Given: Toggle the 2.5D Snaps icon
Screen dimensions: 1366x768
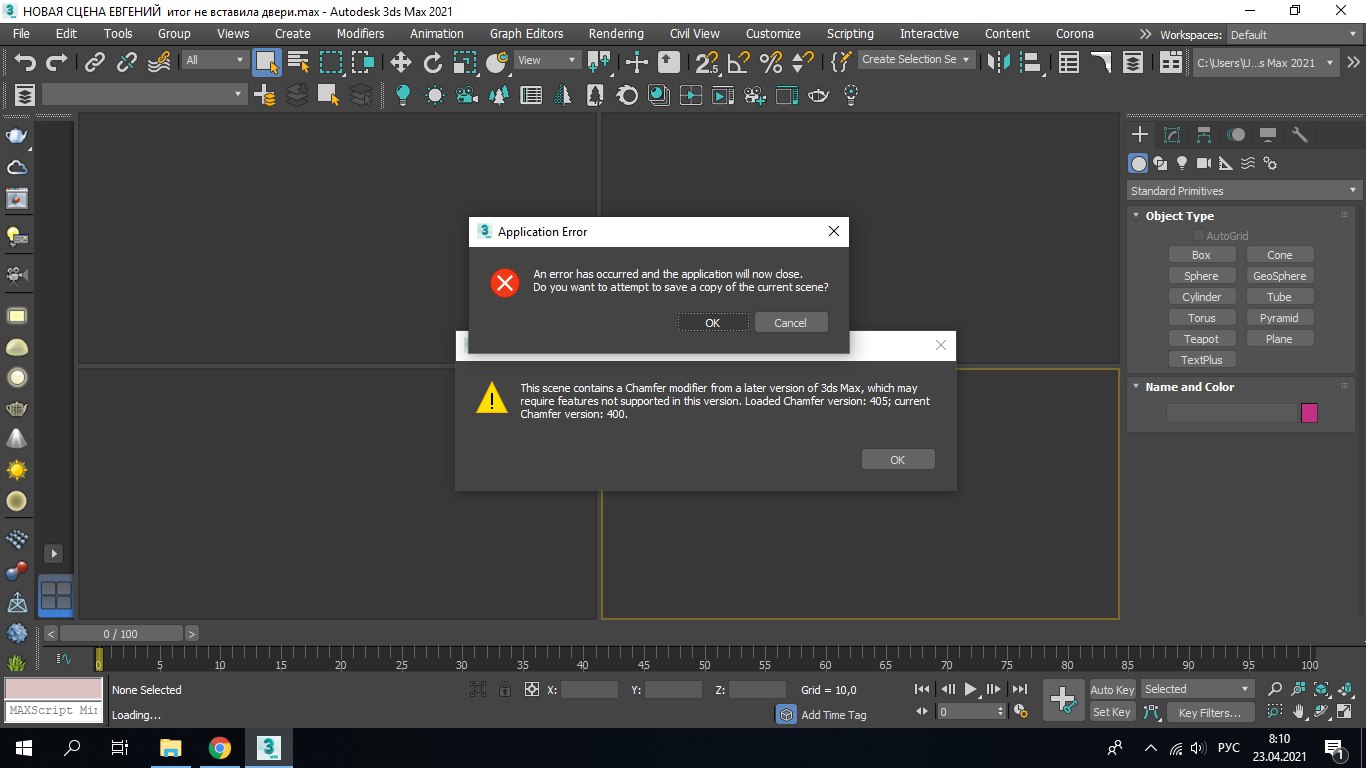Looking at the screenshot, I should 707,62.
